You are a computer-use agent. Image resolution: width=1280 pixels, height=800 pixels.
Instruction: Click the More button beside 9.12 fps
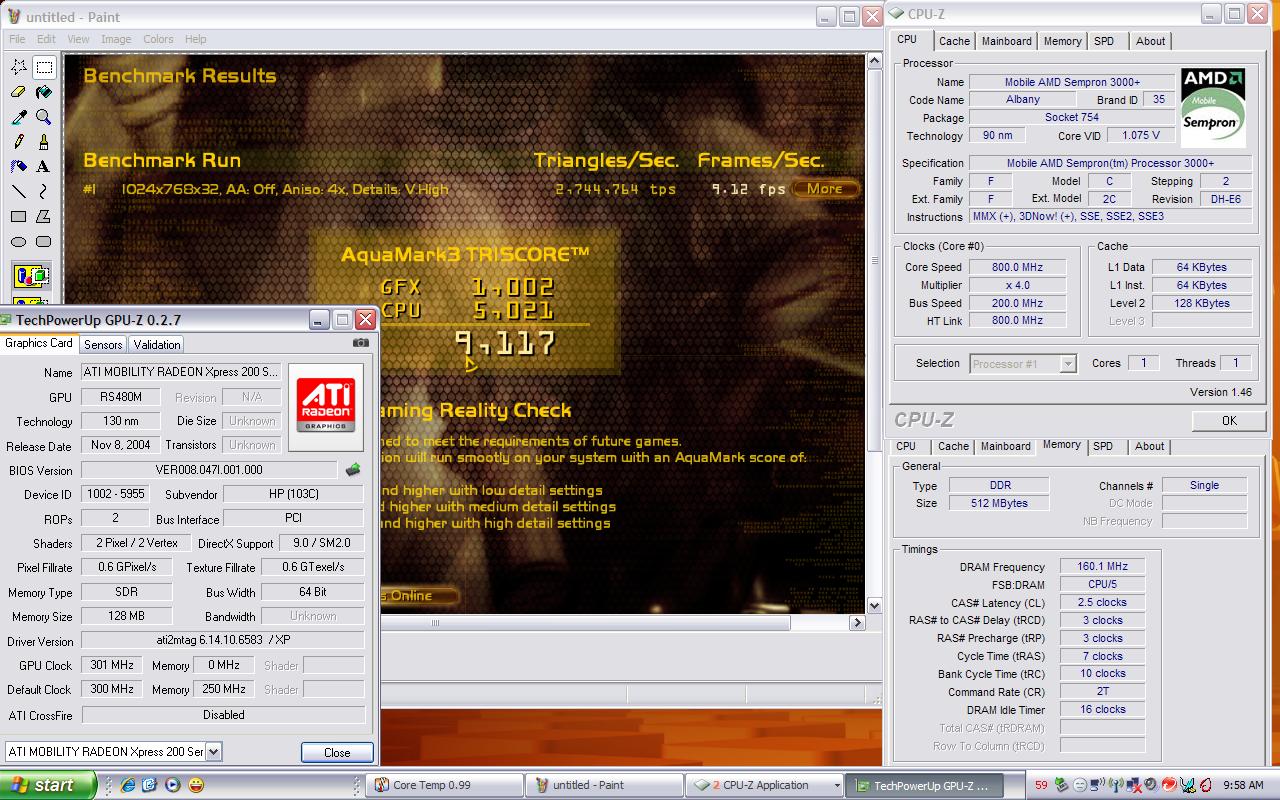coord(825,188)
